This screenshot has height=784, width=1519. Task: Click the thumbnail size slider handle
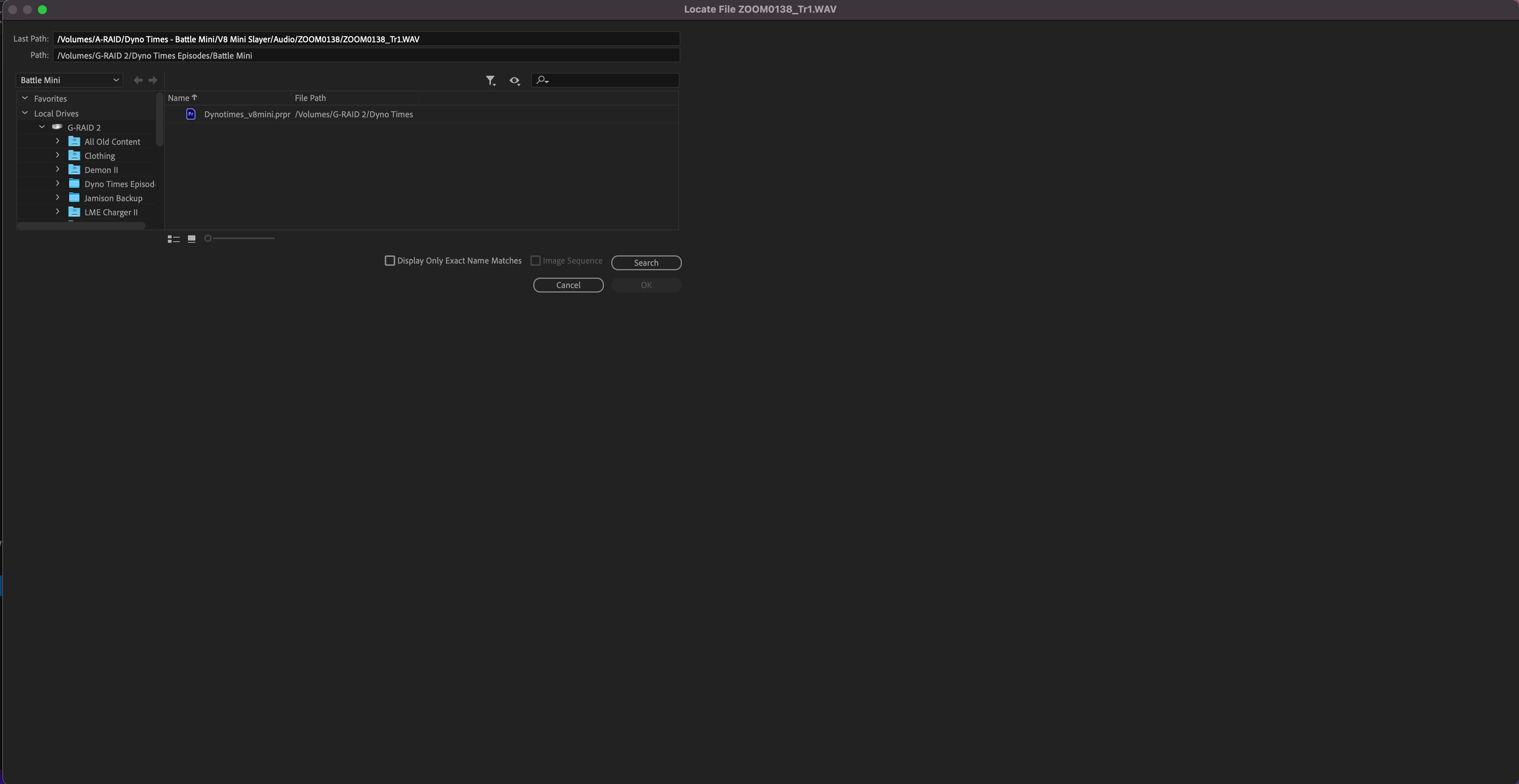208,238
